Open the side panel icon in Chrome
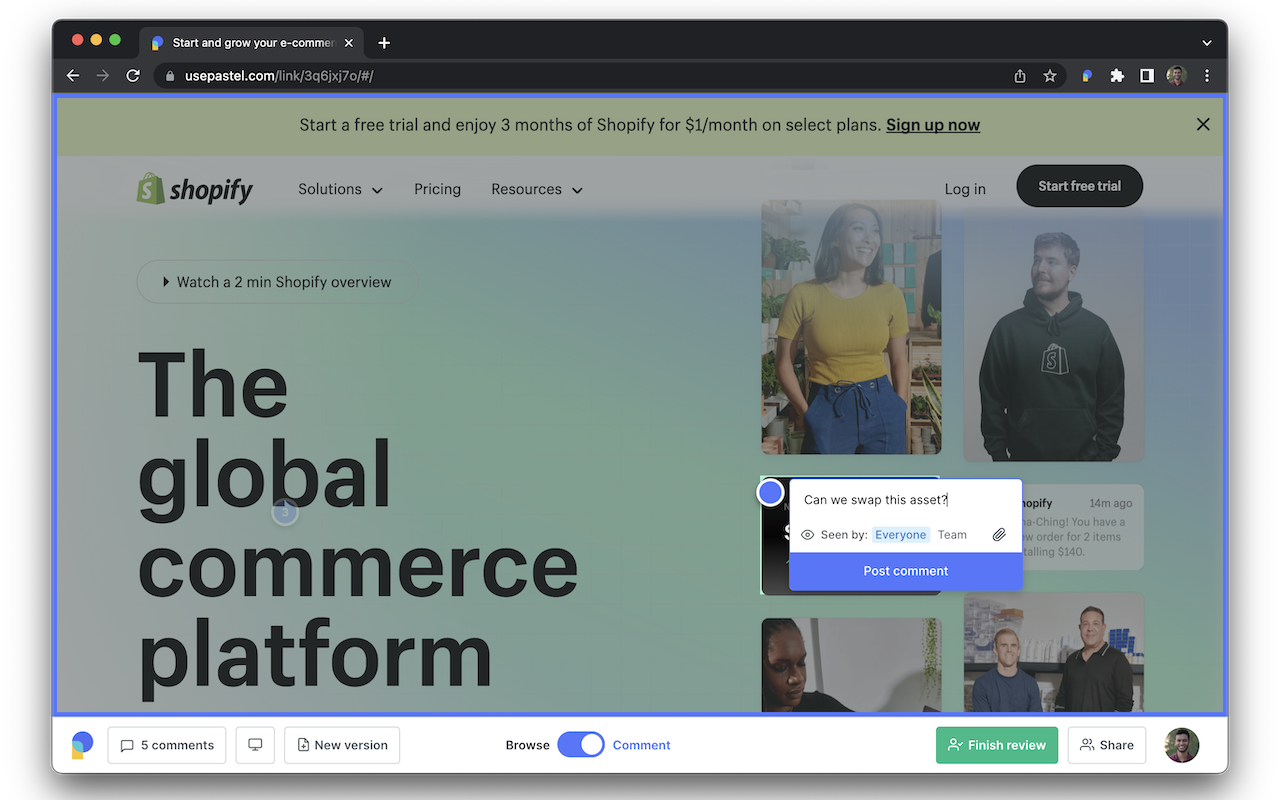 [1147, 76]
